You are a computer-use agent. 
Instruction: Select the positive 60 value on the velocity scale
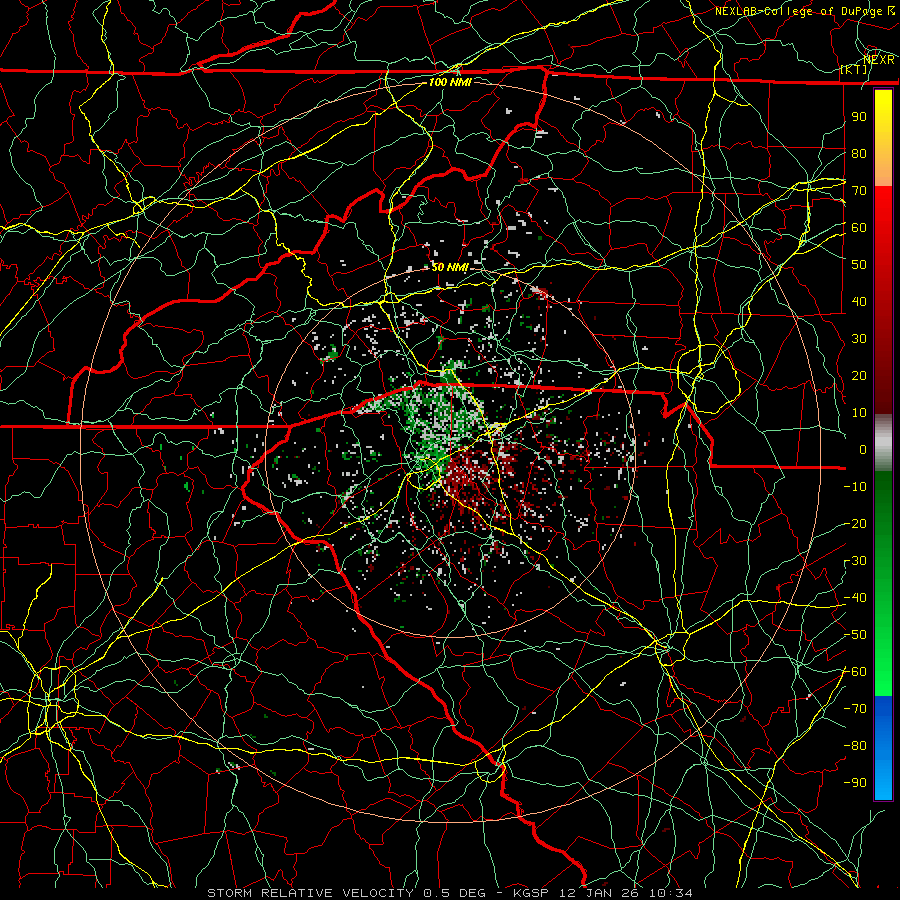(x=859, y=228)
